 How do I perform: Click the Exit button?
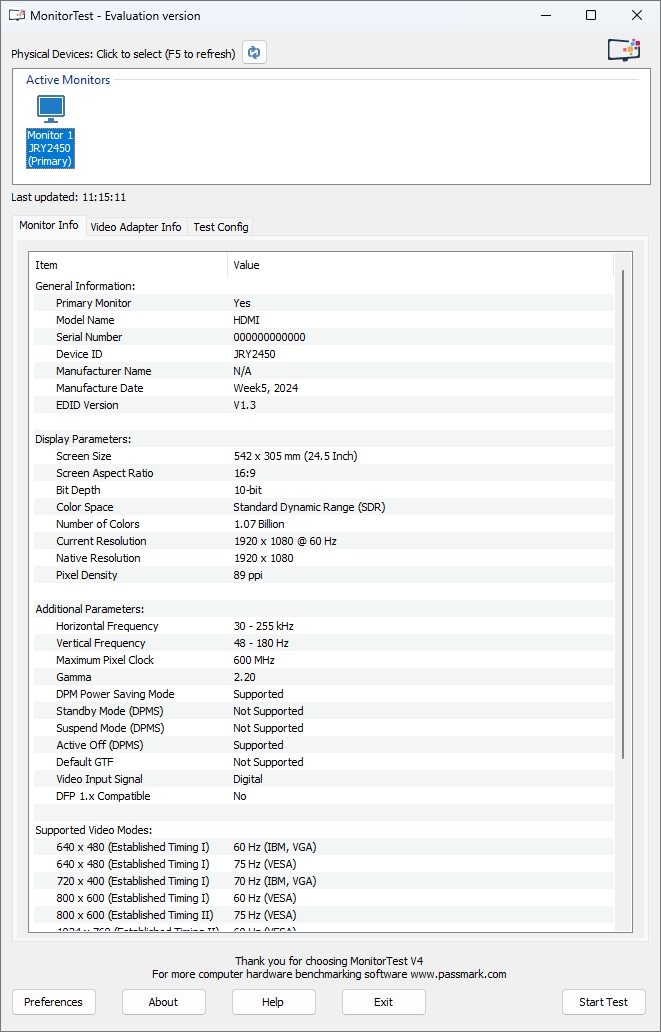click(383, 1002)
